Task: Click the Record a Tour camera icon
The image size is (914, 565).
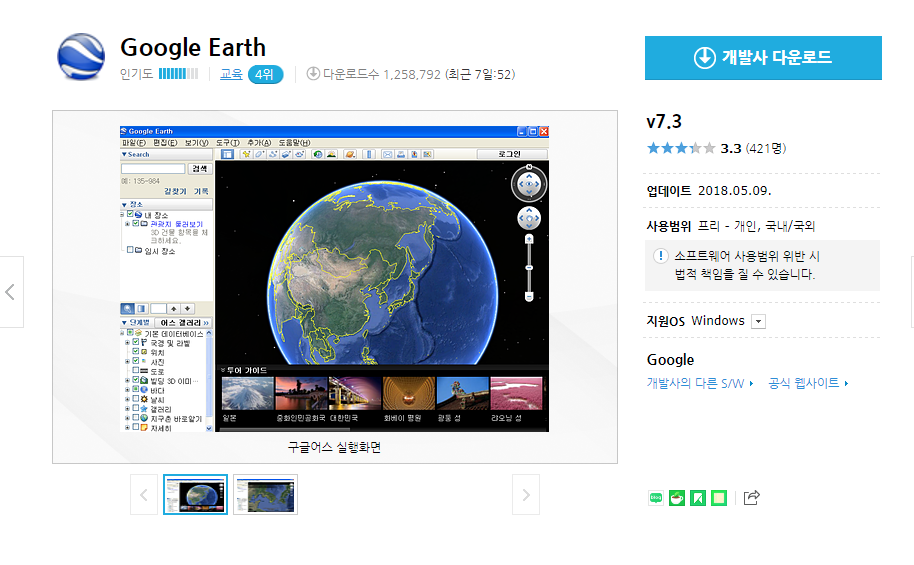Action: point(299,154)
